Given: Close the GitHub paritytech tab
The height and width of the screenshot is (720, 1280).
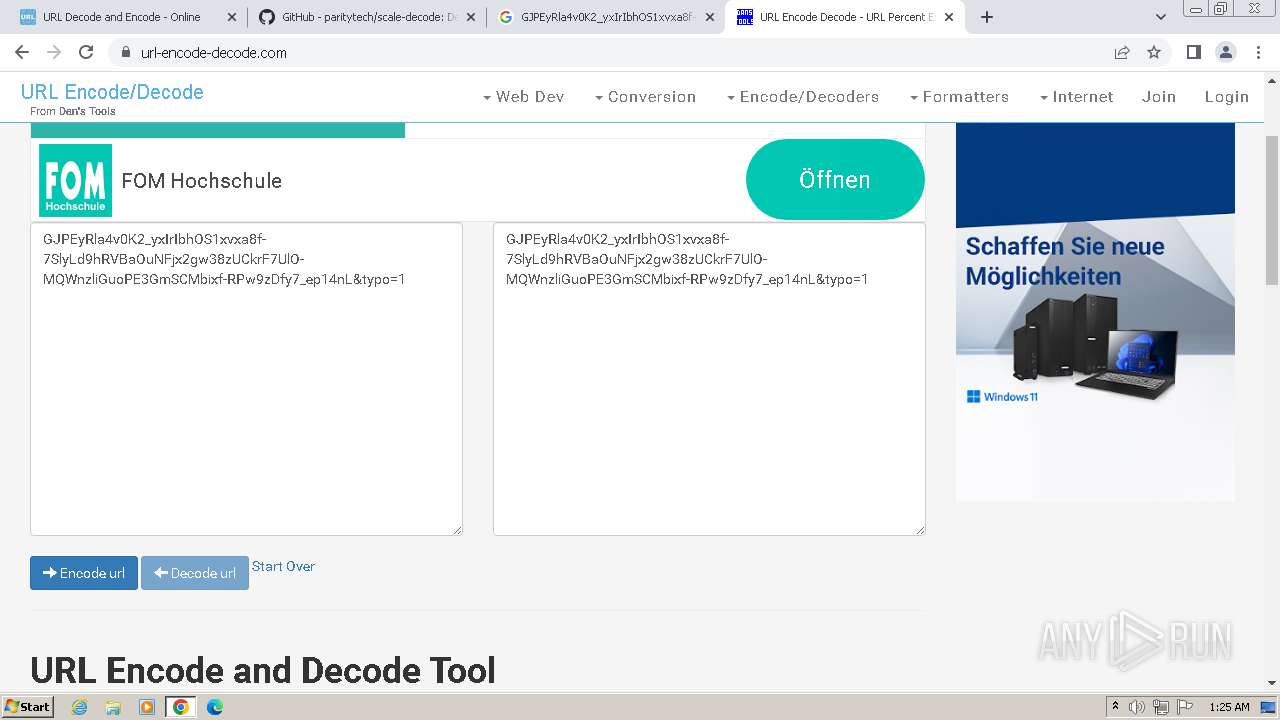Looking at the screenshot, I should pos(470,17).
